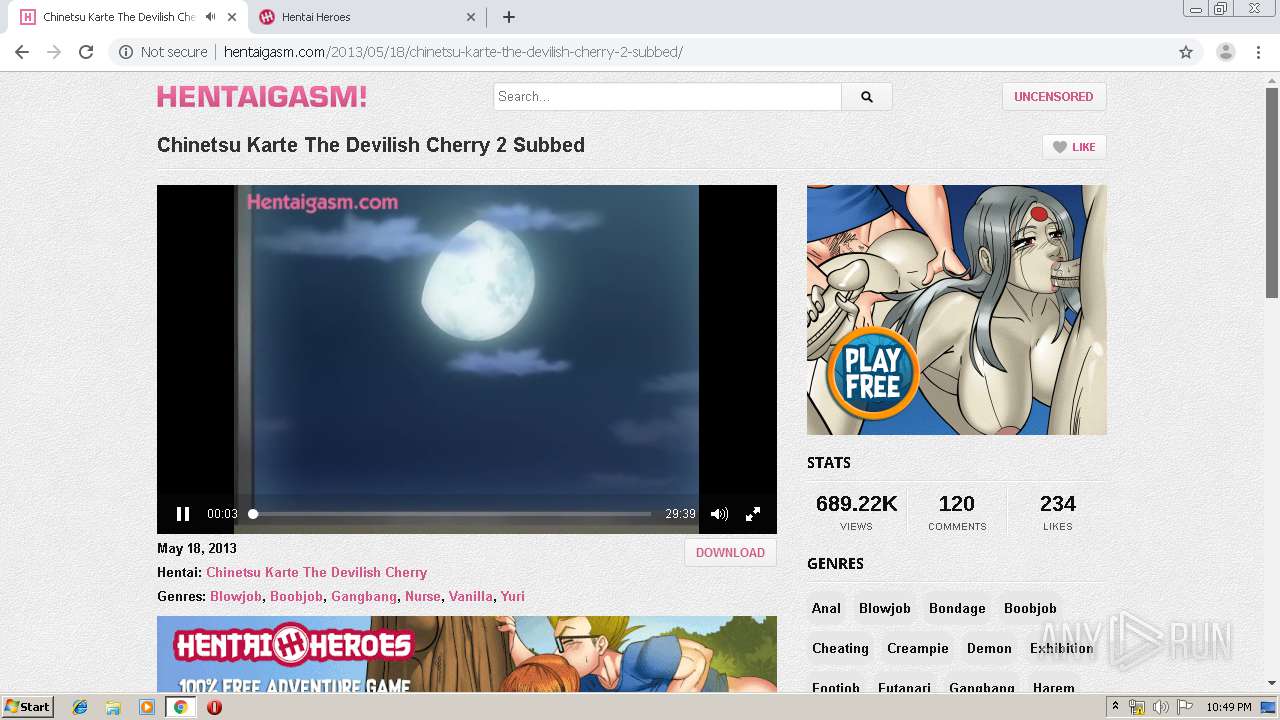This screenshot has width=1280, height=720.
Task: Select the Demon genre tag
Action: [x=989, y=648]
